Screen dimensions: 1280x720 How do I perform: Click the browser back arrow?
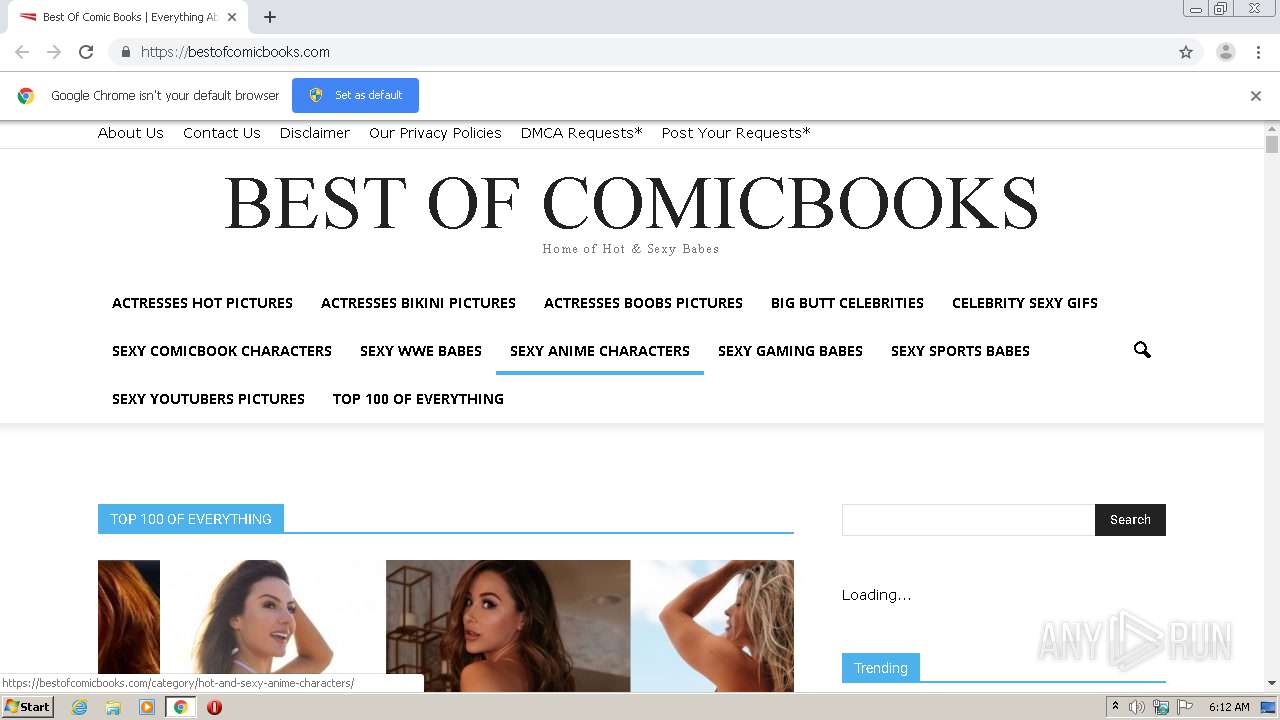(22, 52)
